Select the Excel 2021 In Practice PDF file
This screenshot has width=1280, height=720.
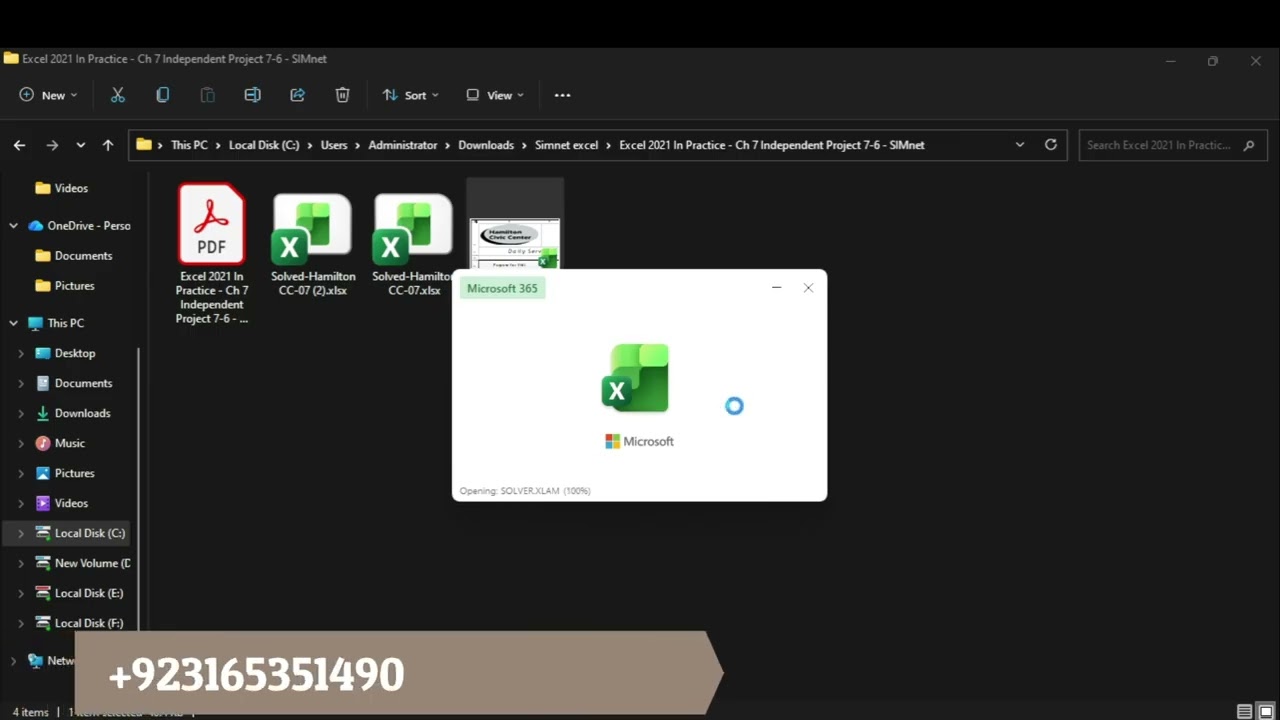(211, 254)
